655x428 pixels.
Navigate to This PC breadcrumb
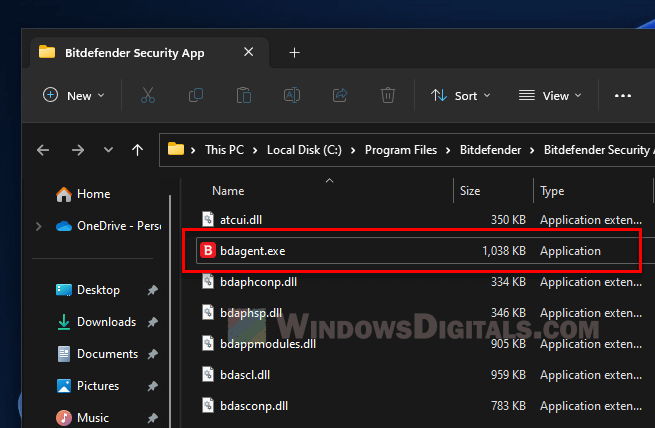pyautogui.click(x=224, y=150)
